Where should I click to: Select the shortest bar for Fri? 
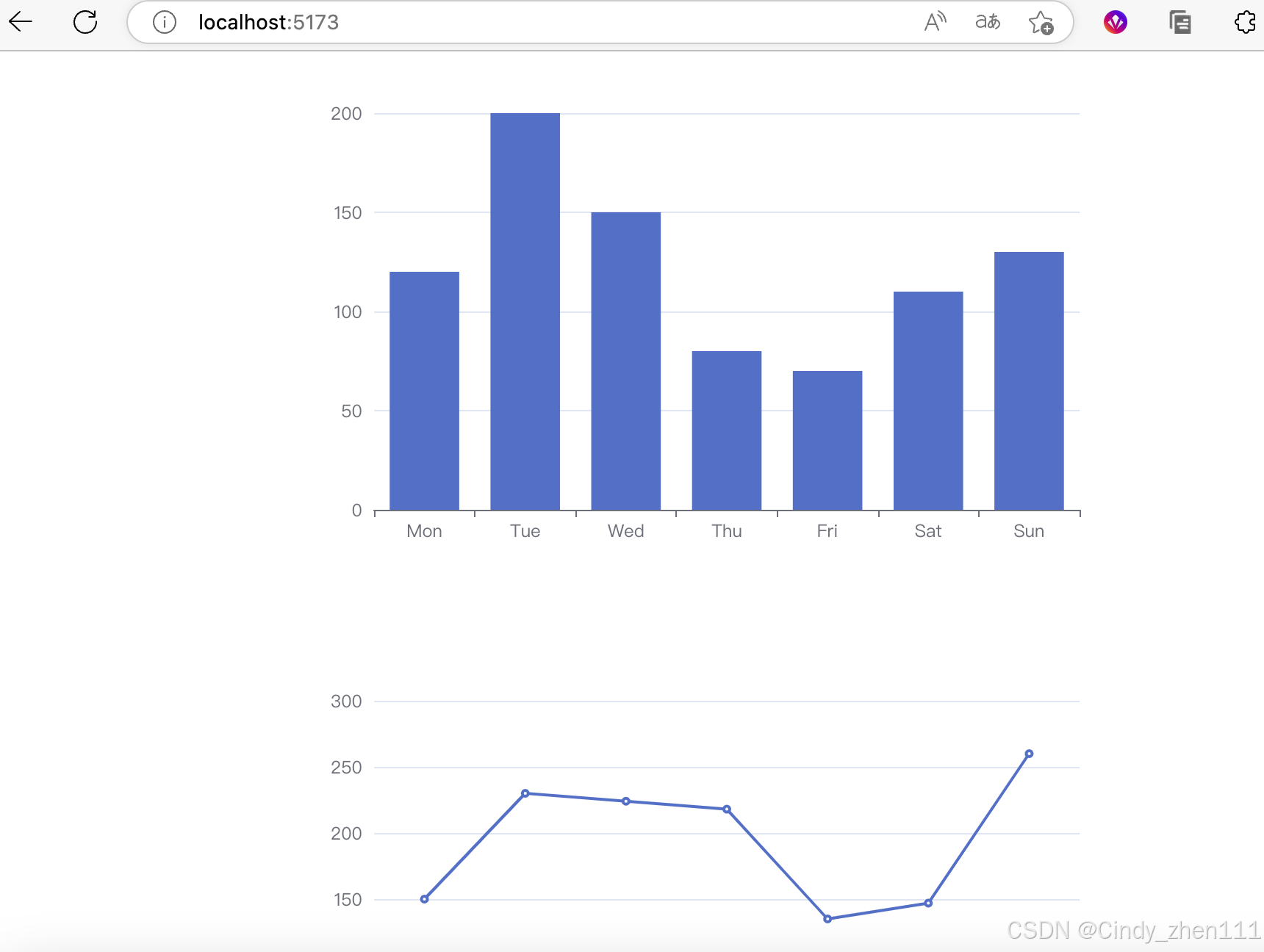[x=827, y=441]
